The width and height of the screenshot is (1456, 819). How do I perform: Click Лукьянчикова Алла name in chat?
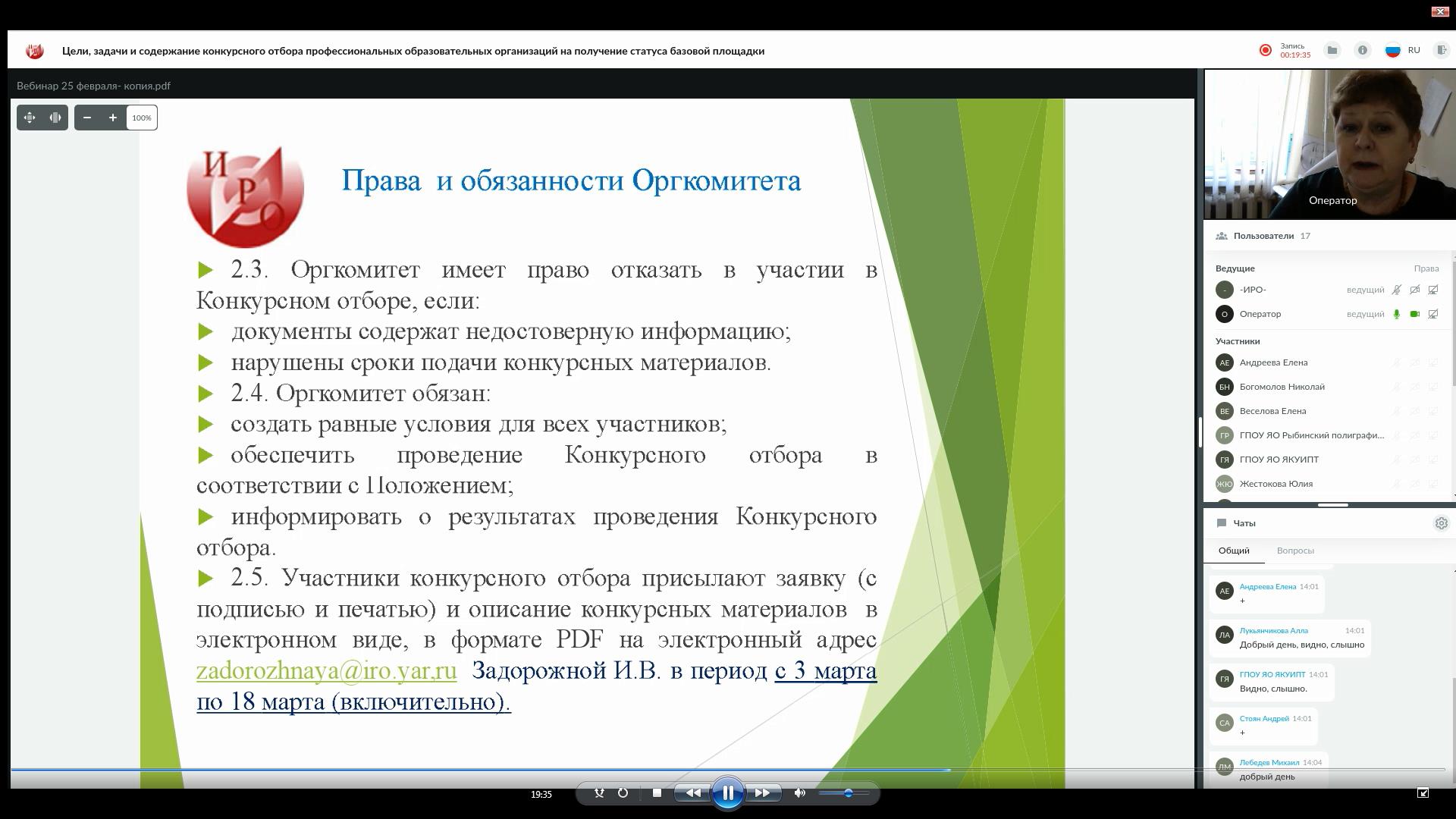point(1273,630)
